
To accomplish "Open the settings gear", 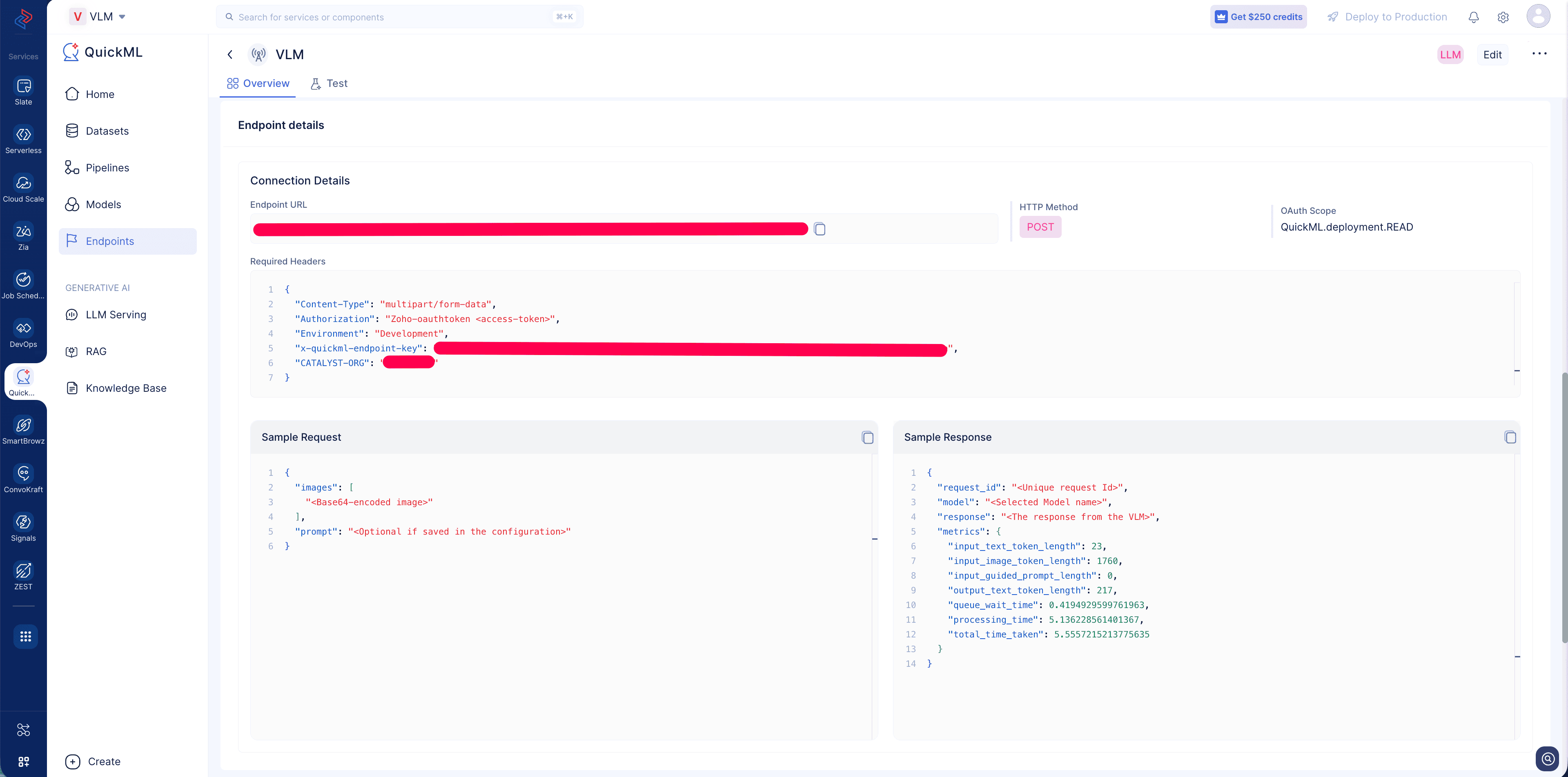I will point(1503,17).
